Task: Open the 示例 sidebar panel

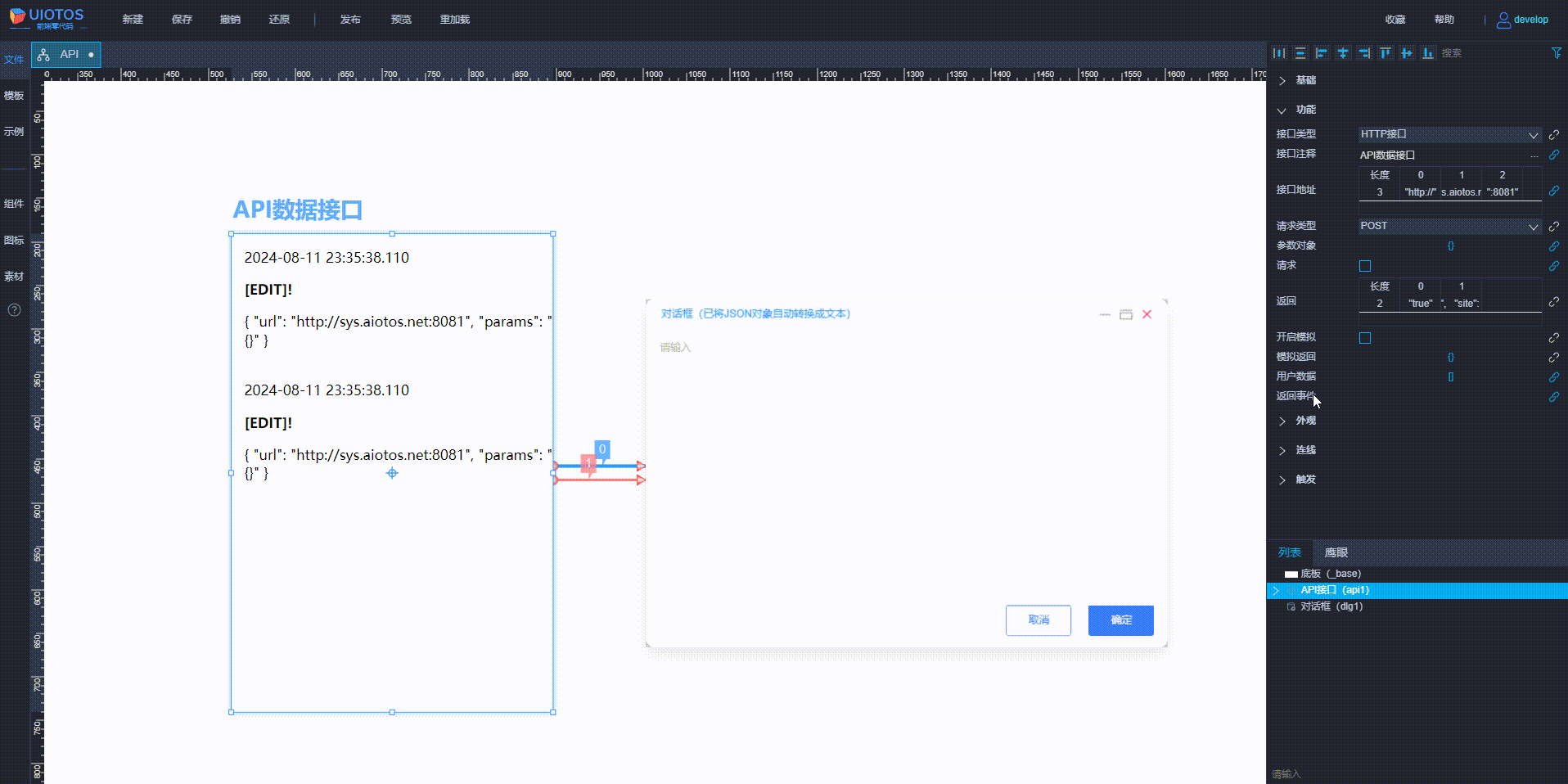Action: click(x=14, y=132)
